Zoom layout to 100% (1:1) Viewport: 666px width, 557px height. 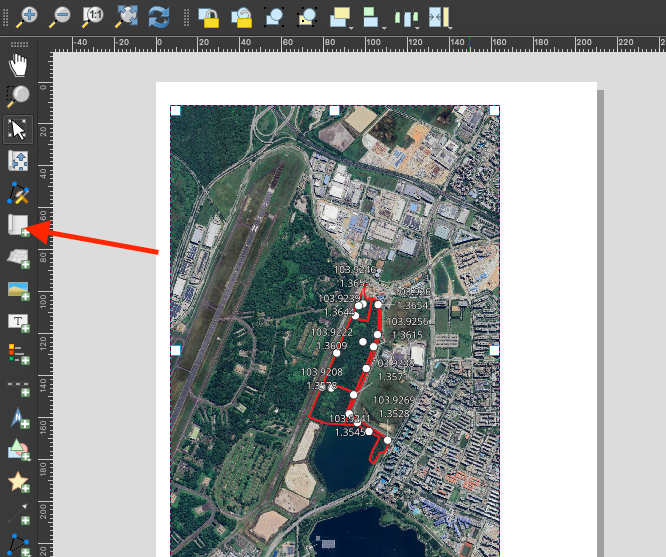click(93, 16)
